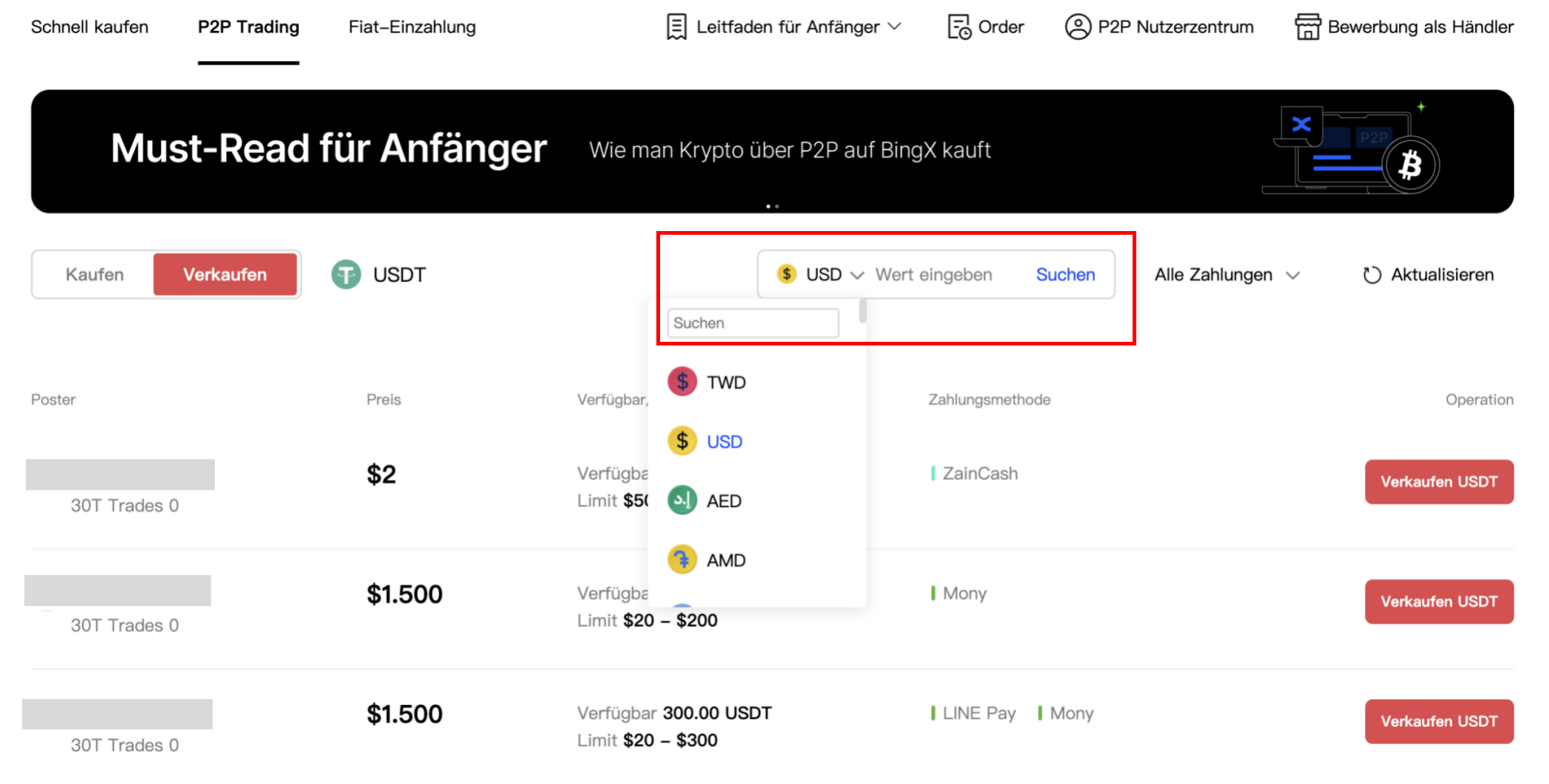Click the Verfügbar 300.00 USDT text
This screenshot has height=784, width=1549.
tap(674, 713)
